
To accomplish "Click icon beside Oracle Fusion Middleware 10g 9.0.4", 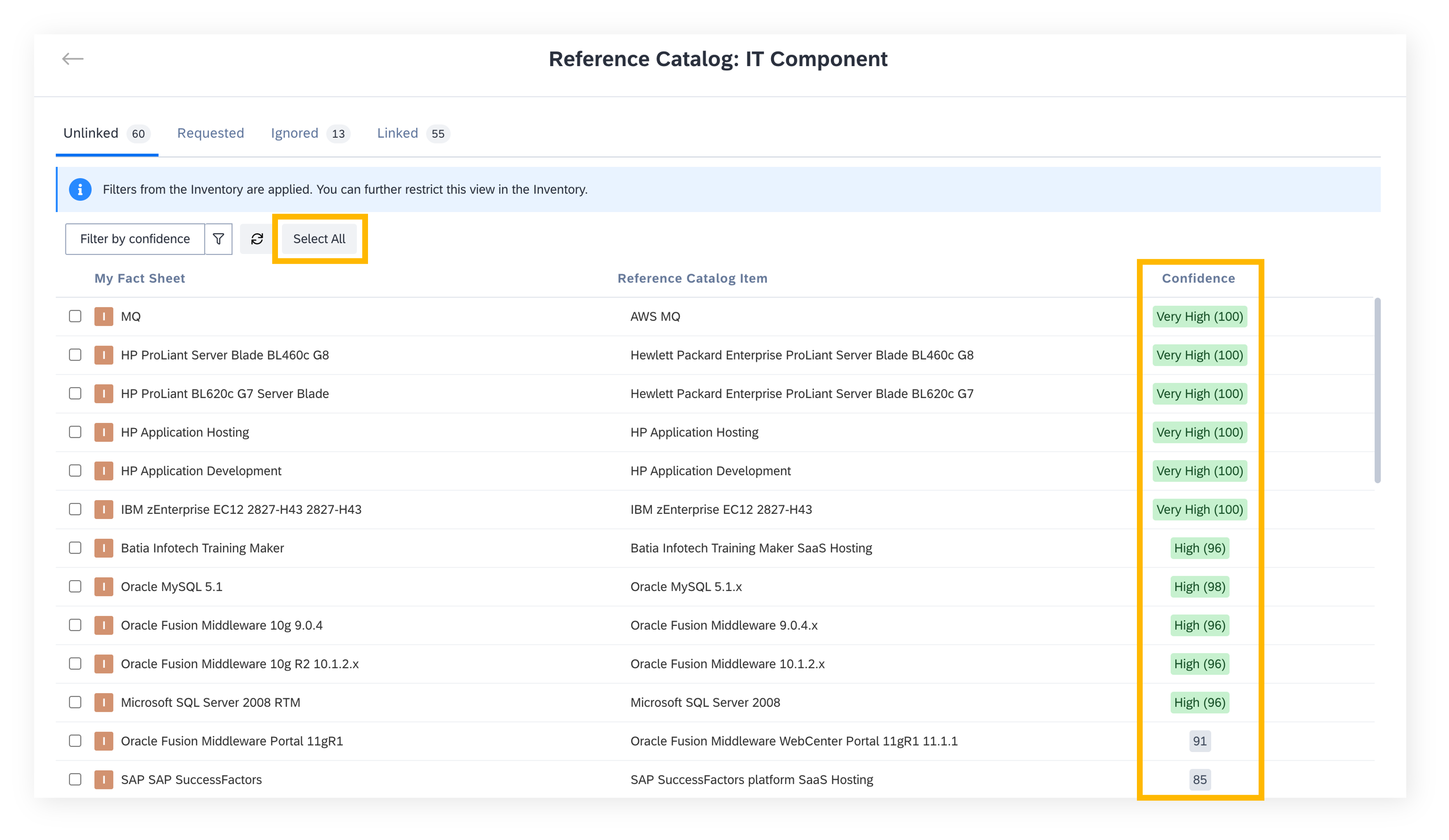I will [104, 625].
